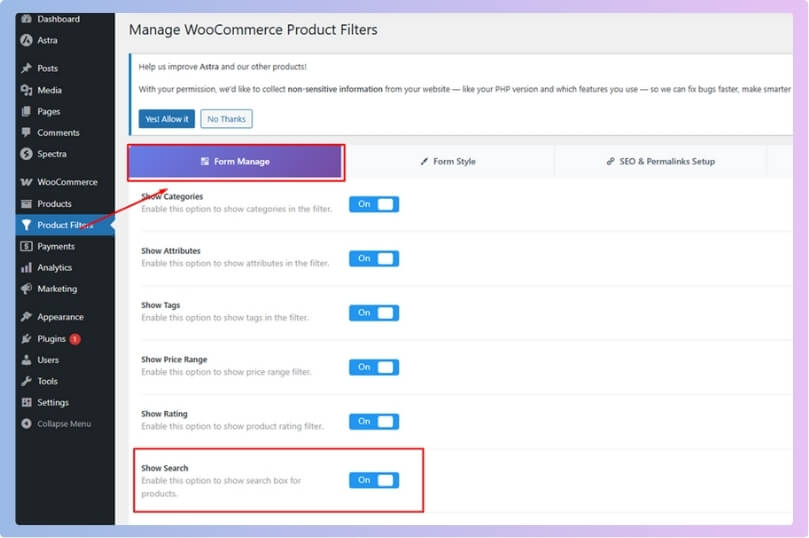Toggle the Show Attributes switch
Viewport: 809px width, 538px height.
tap(374, 258)
